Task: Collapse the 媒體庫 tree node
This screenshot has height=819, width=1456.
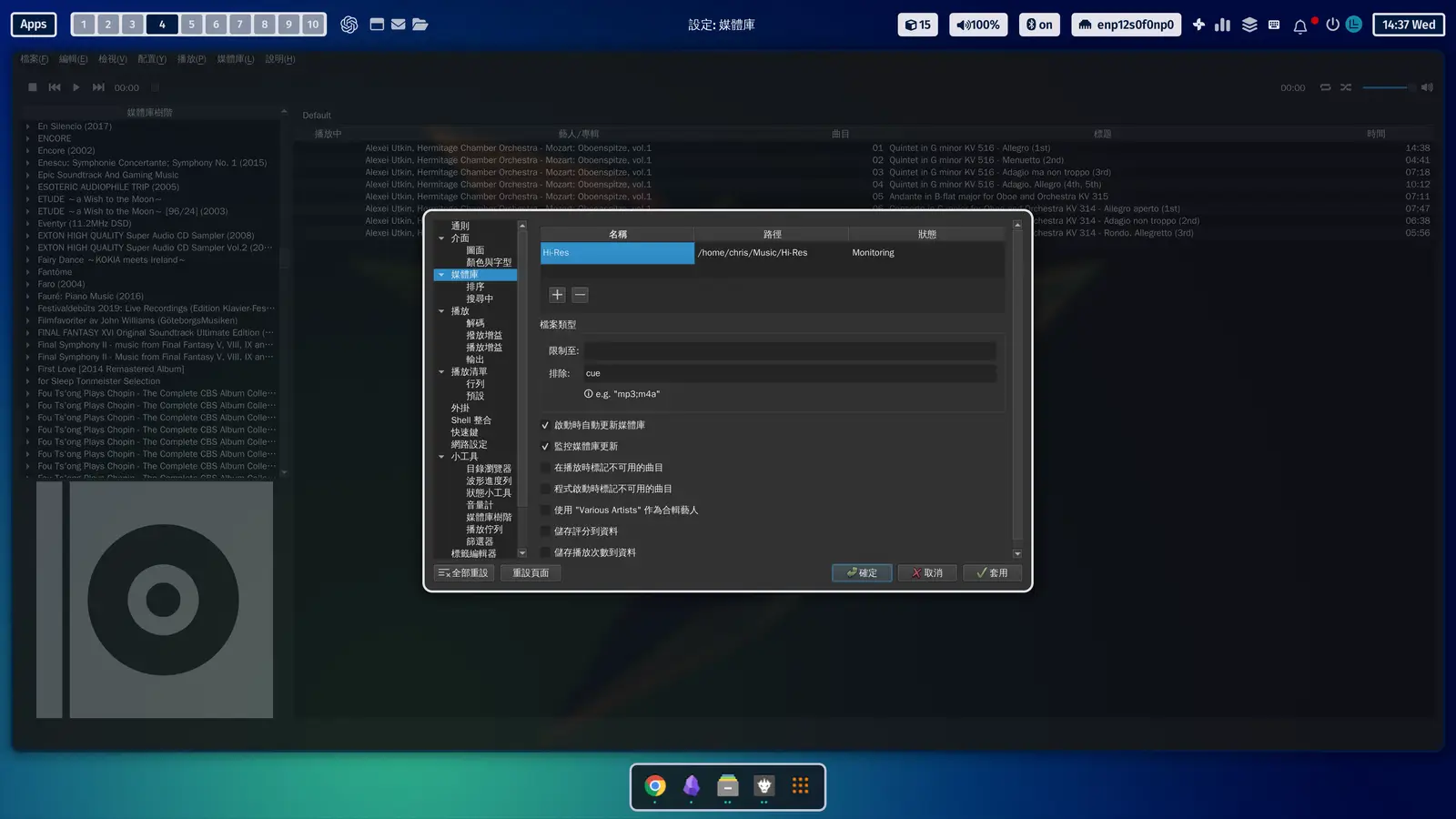Action: coord(441,275)
